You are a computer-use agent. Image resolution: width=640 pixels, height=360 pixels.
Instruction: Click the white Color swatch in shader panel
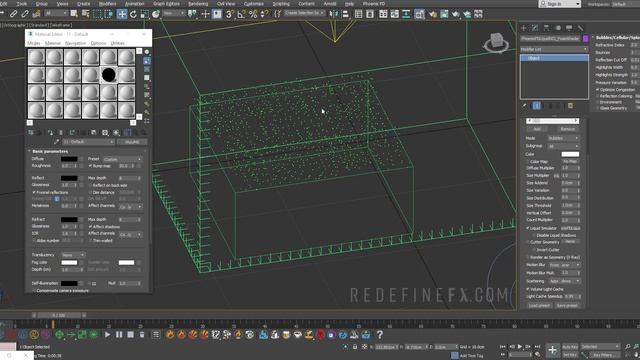pyautogui.click(x=570, y=154)
